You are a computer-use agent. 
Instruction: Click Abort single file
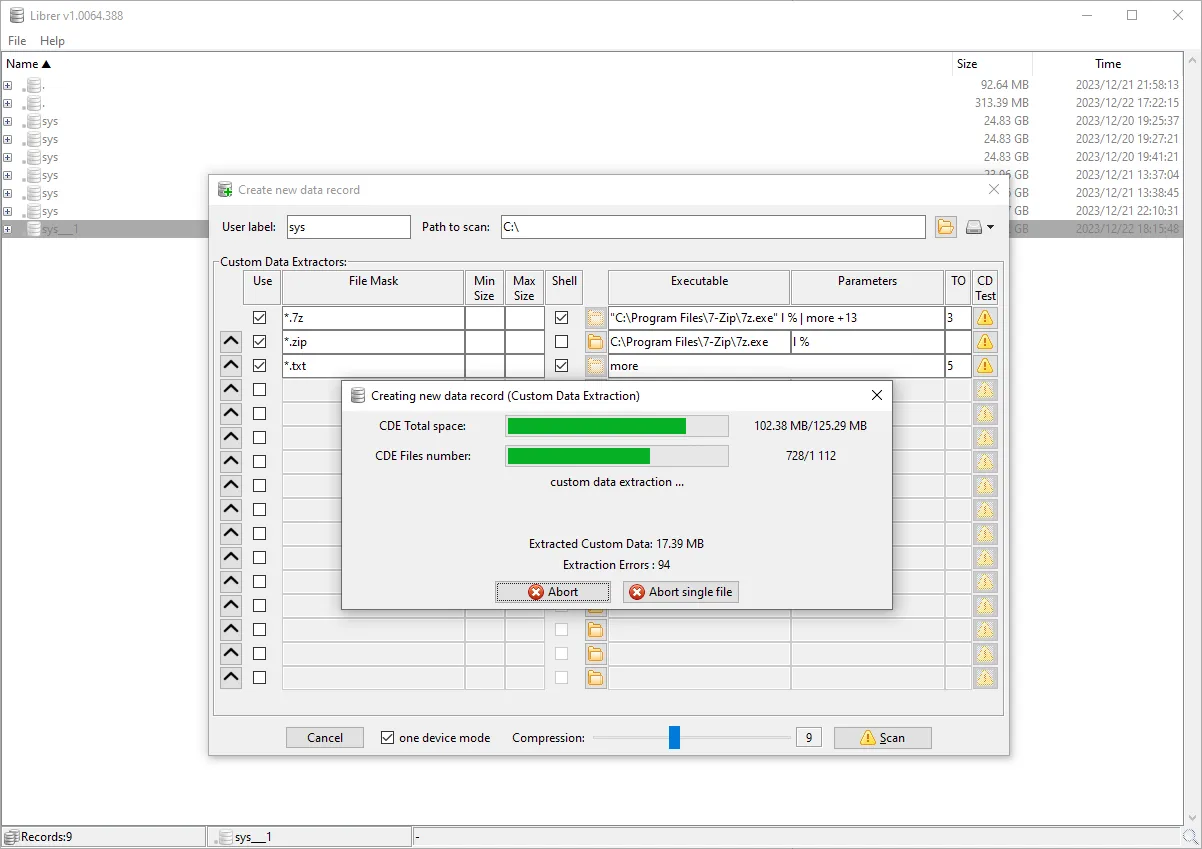680,591
